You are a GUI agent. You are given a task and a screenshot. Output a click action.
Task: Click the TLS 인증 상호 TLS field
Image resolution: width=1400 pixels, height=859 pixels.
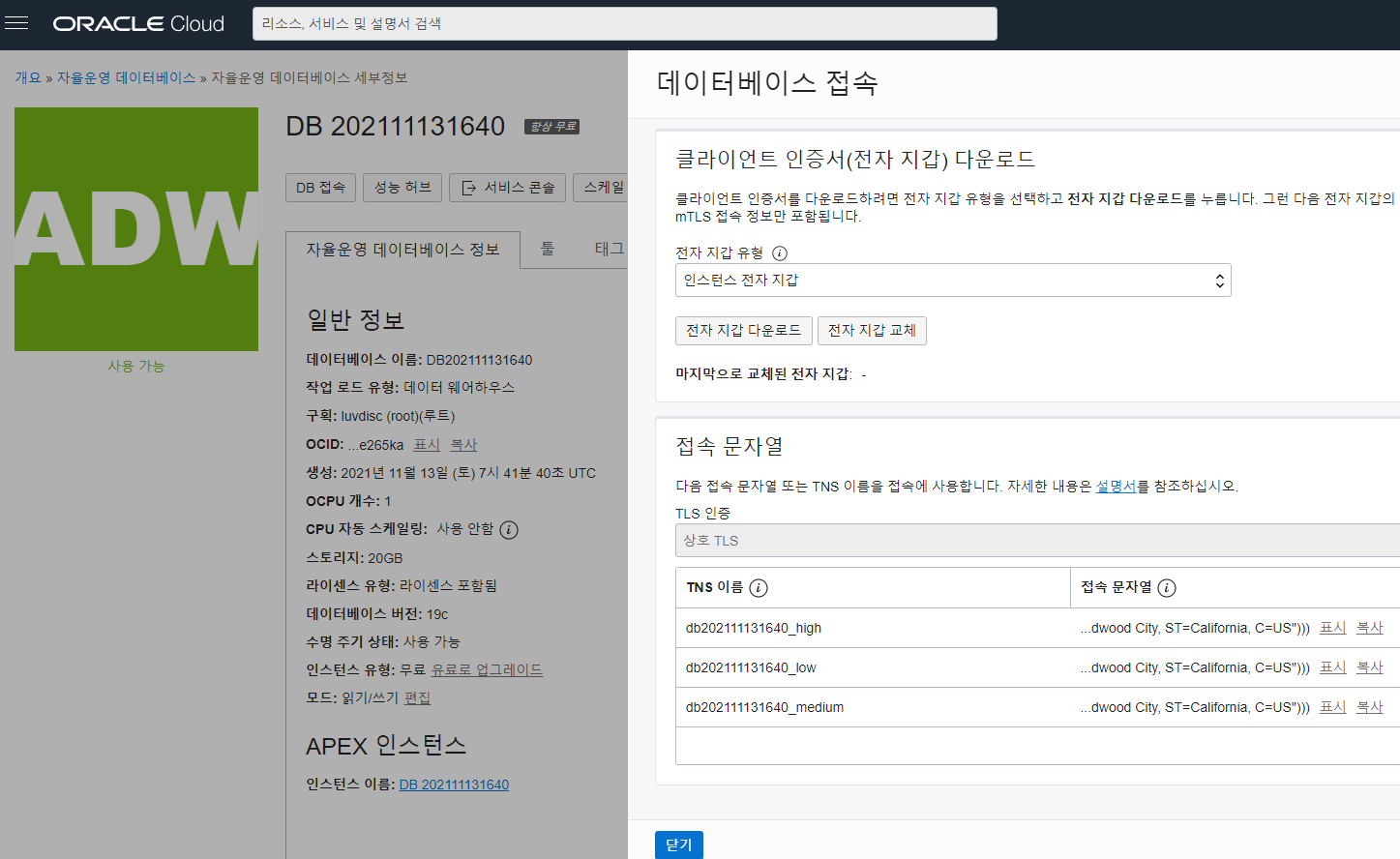pos(1037,541)
